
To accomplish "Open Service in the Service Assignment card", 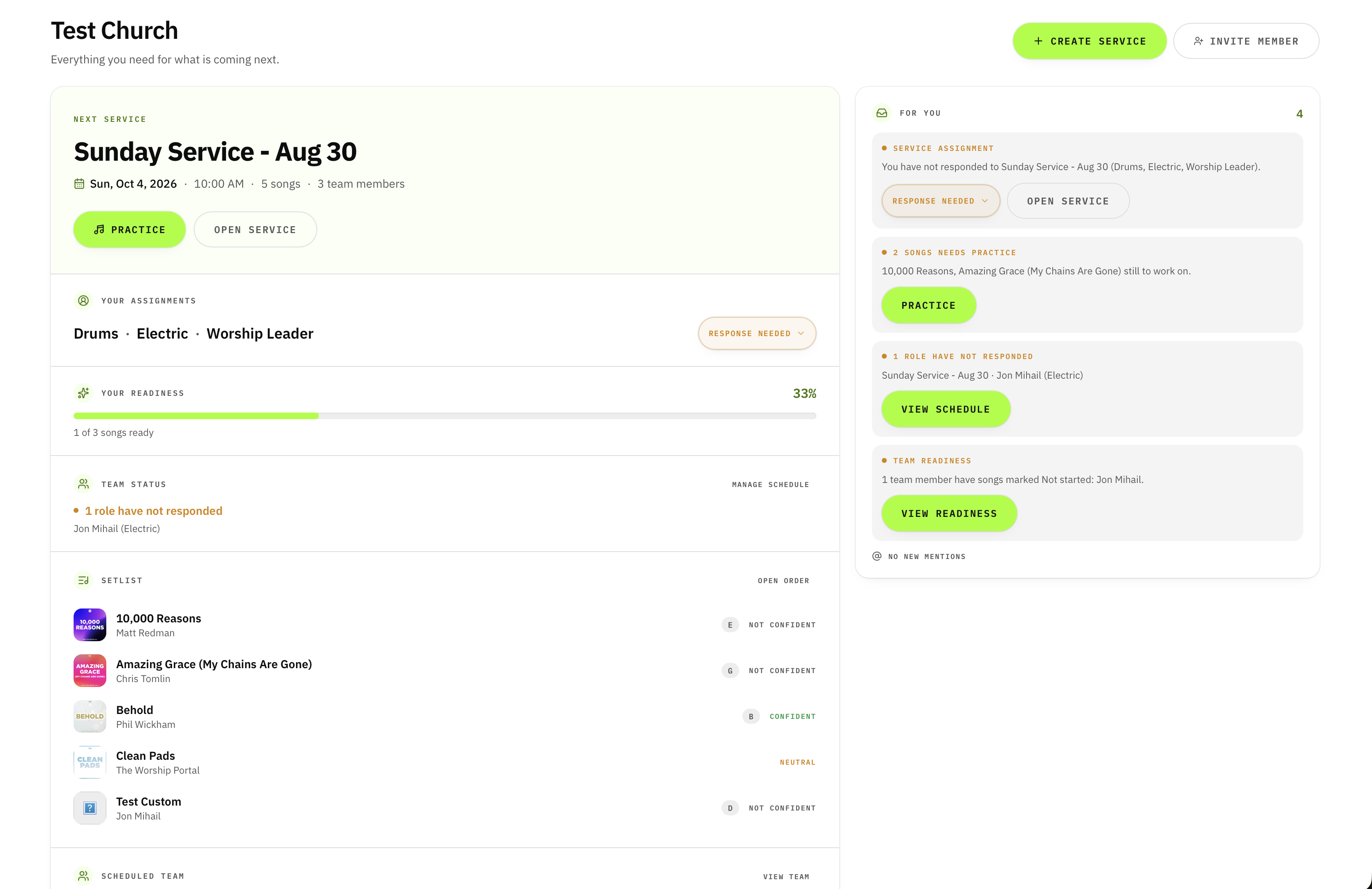I will (x=1068, y=201).
